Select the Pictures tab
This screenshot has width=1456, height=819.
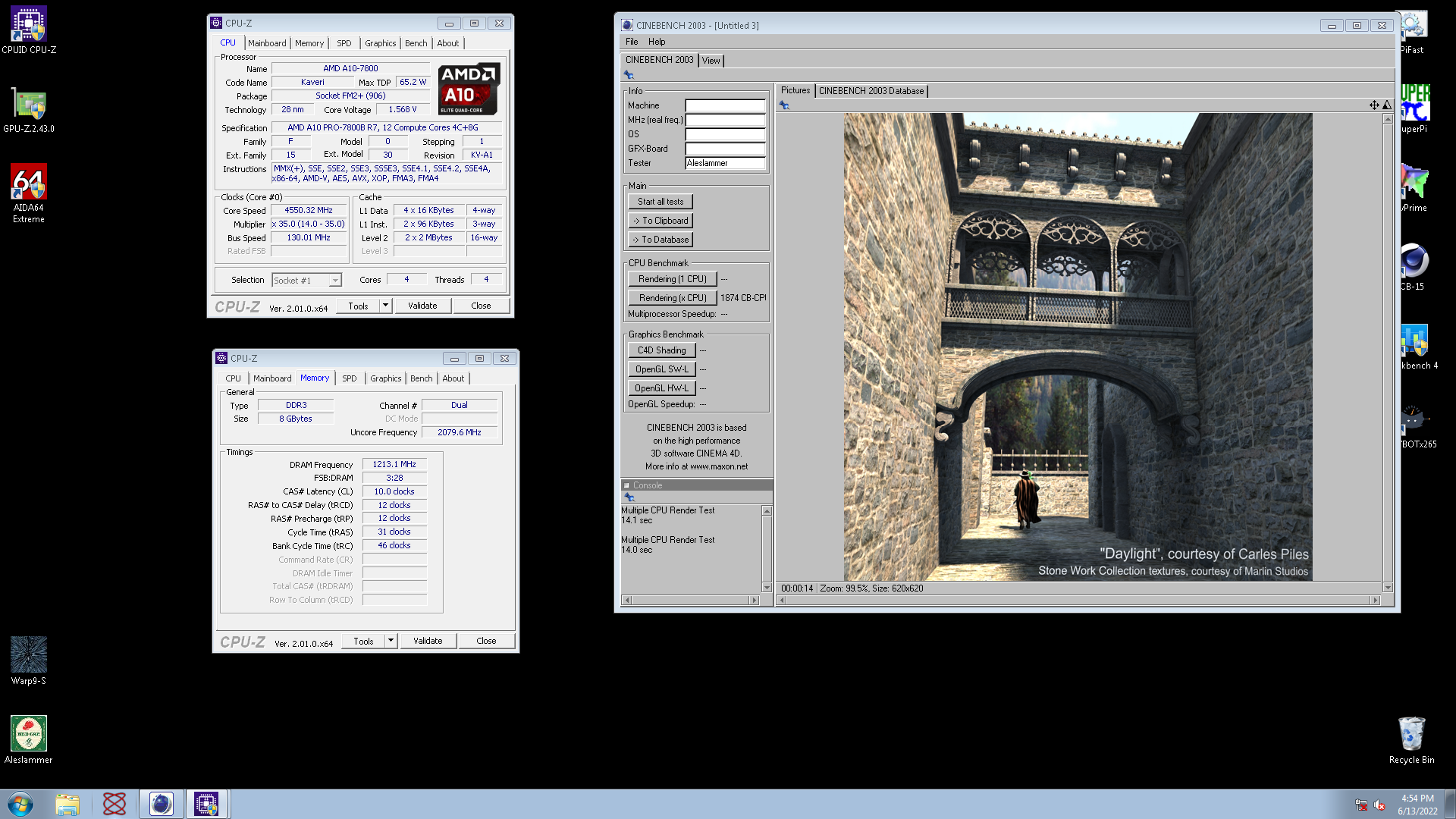(795, 90)
